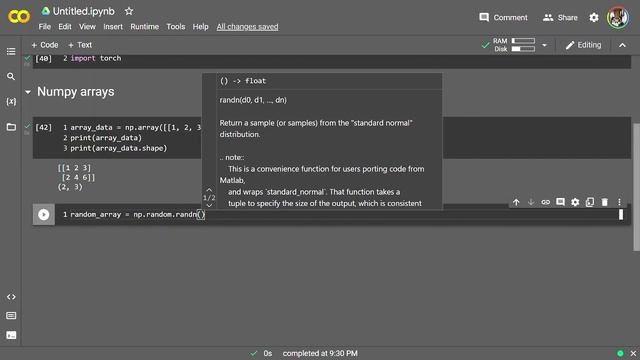Open the Tools menu
640x360 pixels.
pyautogui.click(x=176, y=27)
